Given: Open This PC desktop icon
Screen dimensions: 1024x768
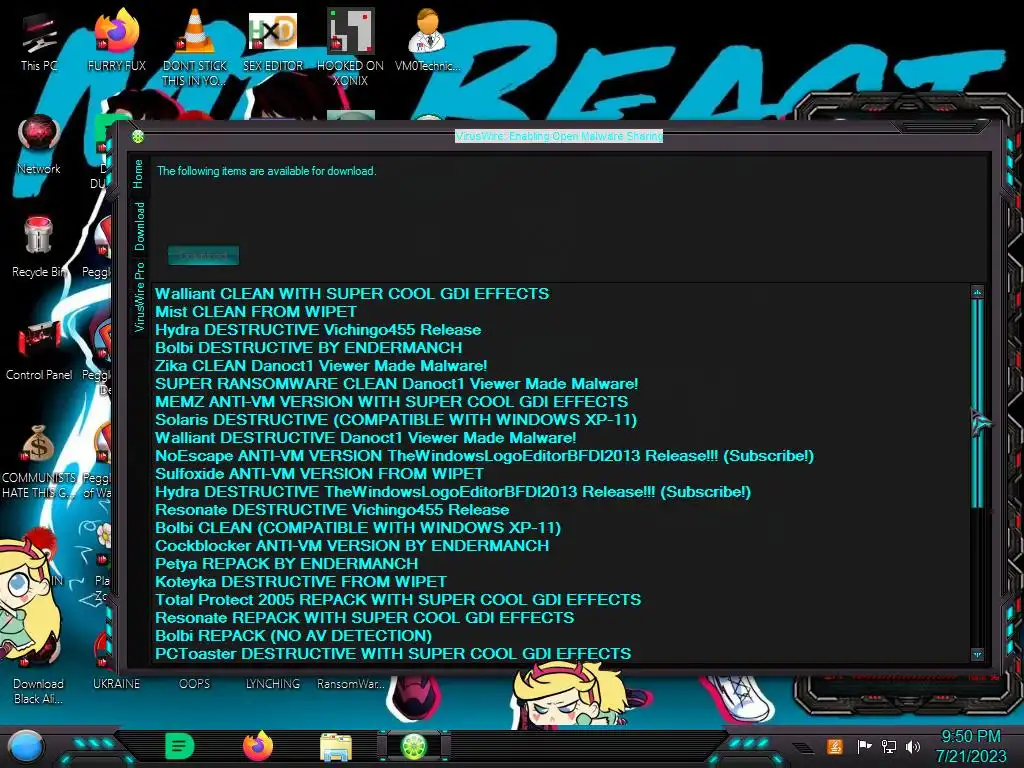Looking at the screenshot, I should [39, 42].
